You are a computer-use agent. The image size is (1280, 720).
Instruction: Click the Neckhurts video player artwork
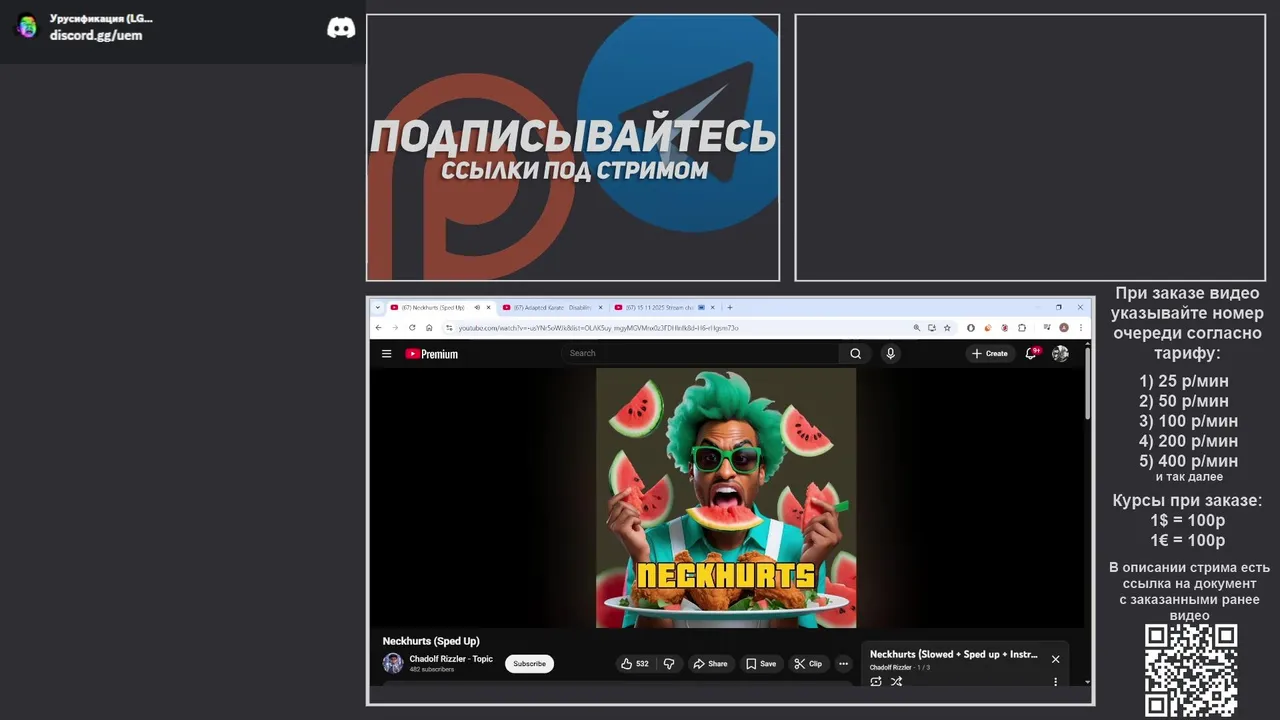coord(726,498)
